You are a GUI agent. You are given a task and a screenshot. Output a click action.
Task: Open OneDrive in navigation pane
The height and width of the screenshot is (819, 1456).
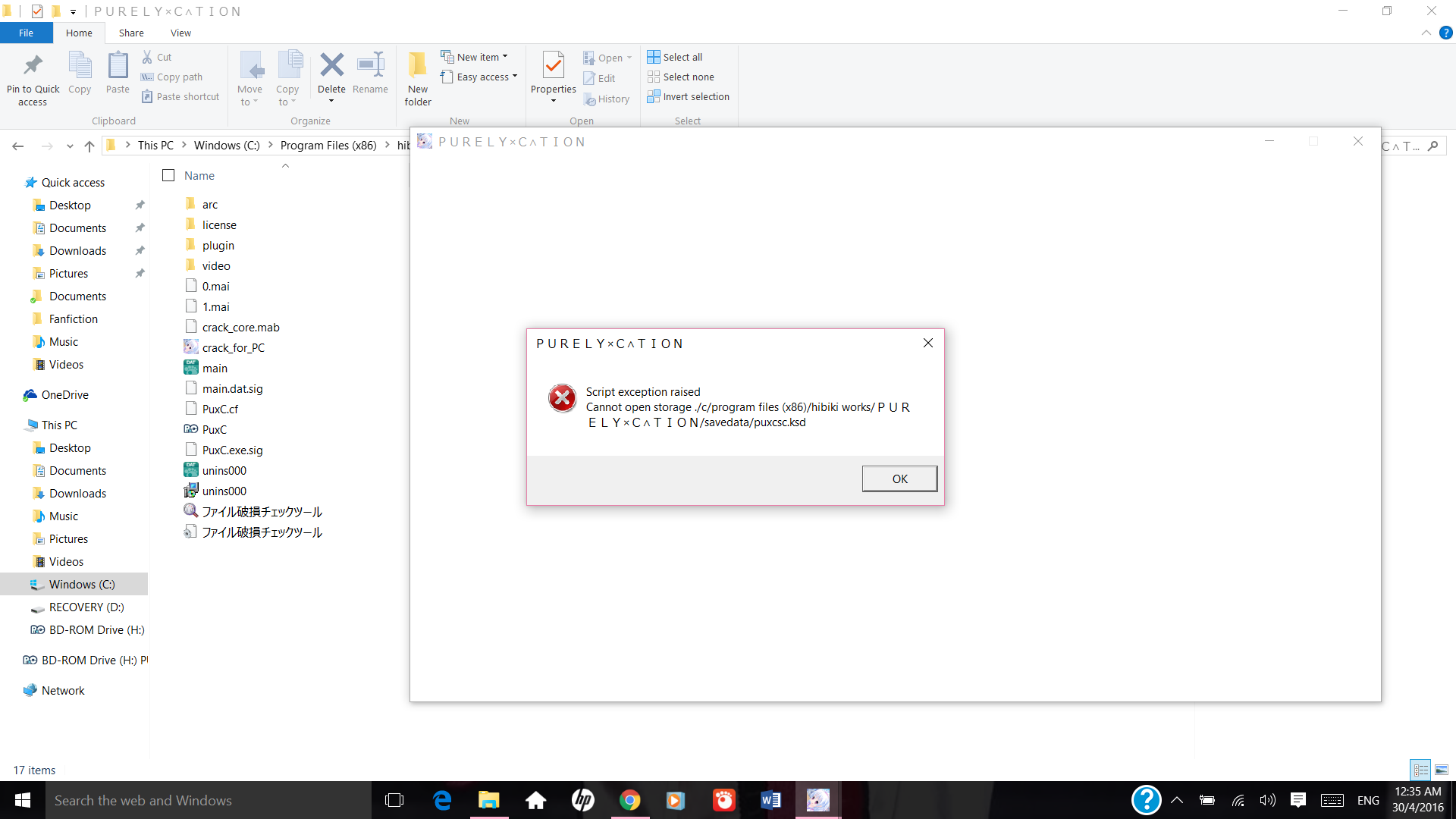click(64, 394)
